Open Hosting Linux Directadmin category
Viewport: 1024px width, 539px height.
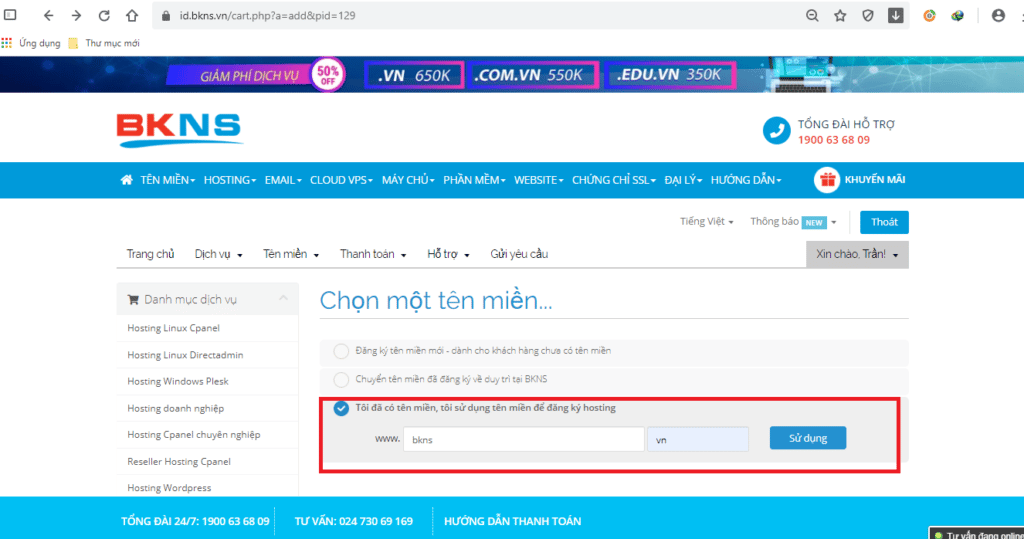pyautogui.click(x=185, y=355)
